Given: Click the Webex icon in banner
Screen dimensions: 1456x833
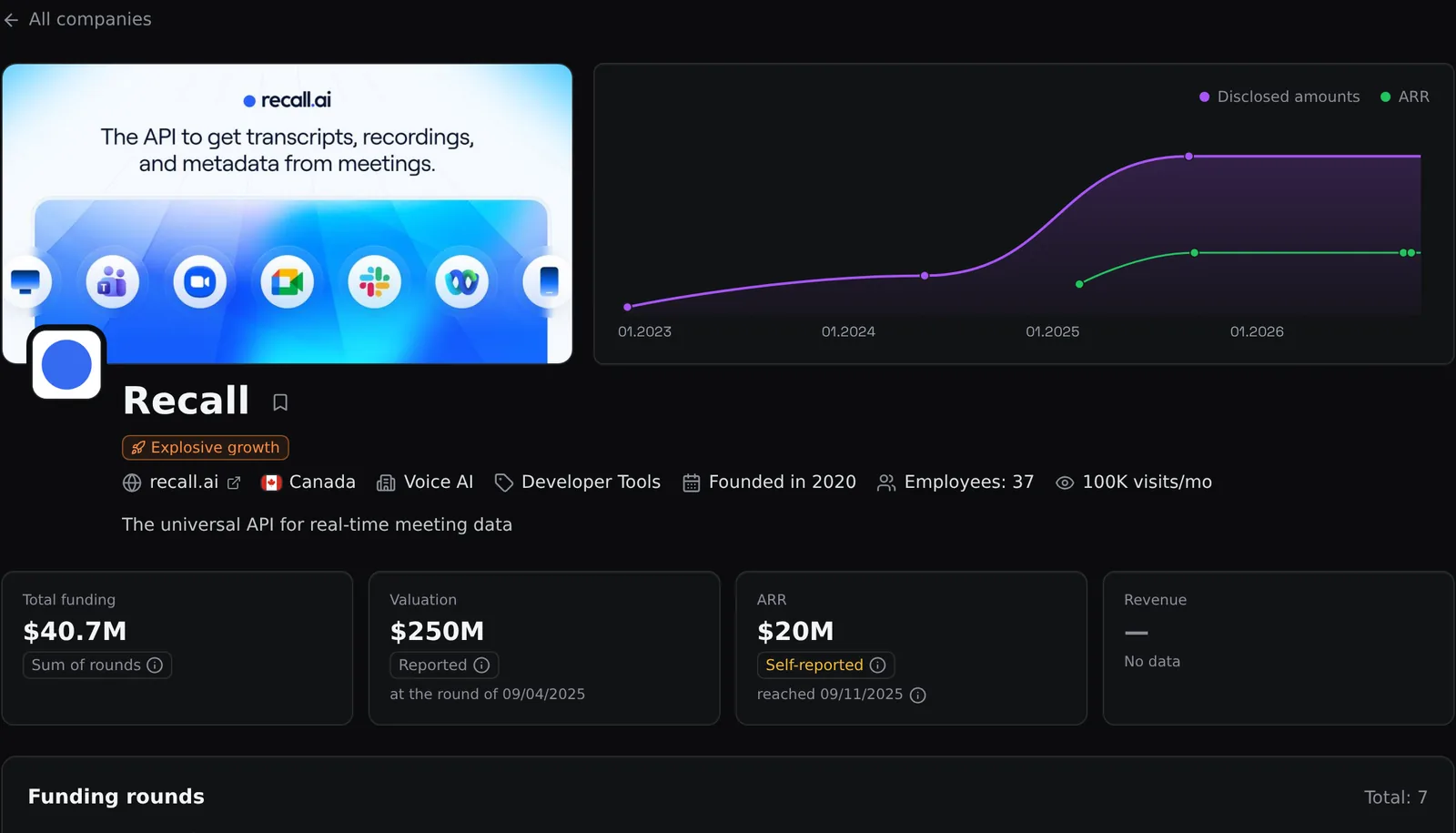Looking at the screenshot, I should pyautogui.click(x=461, y=282).
